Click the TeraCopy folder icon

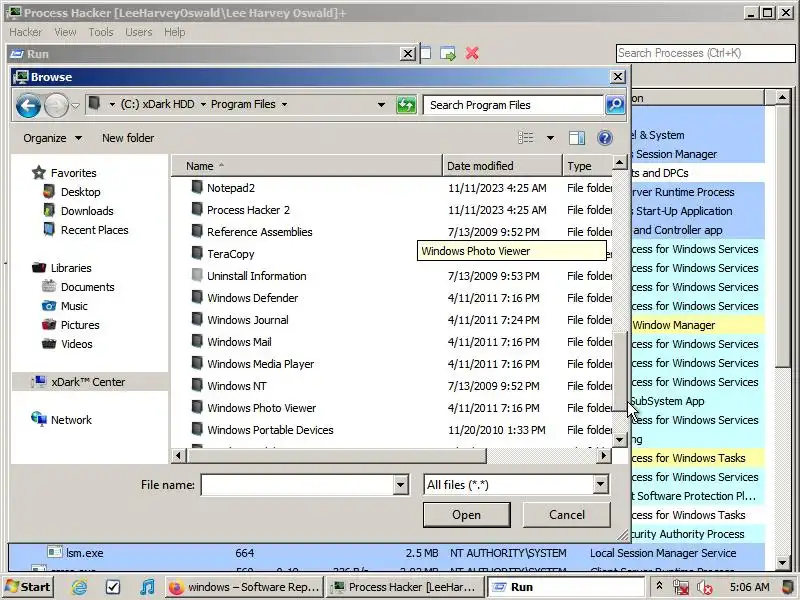tap(197, 253)
